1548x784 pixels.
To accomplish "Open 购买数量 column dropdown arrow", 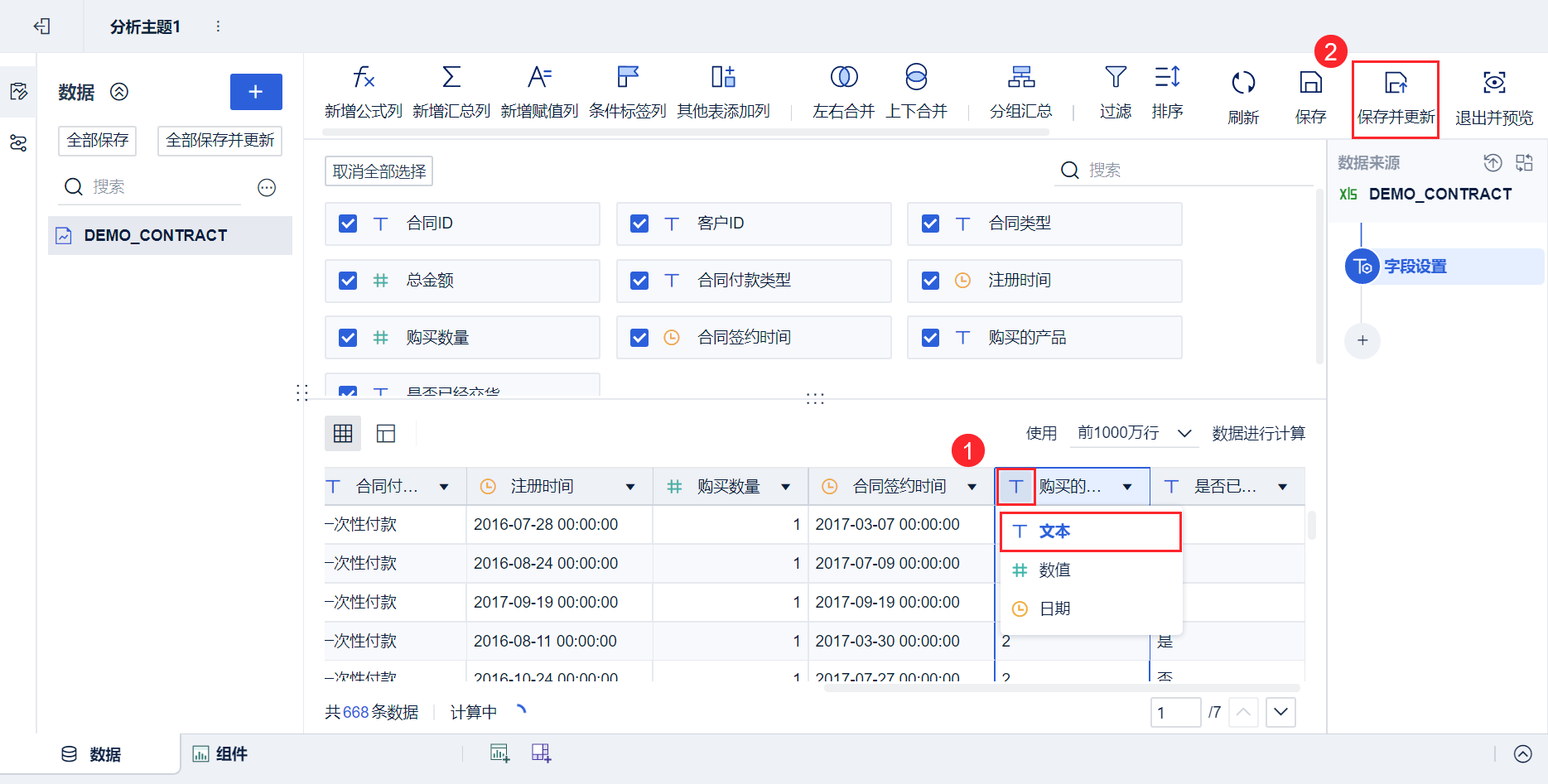I will [785, 487].
